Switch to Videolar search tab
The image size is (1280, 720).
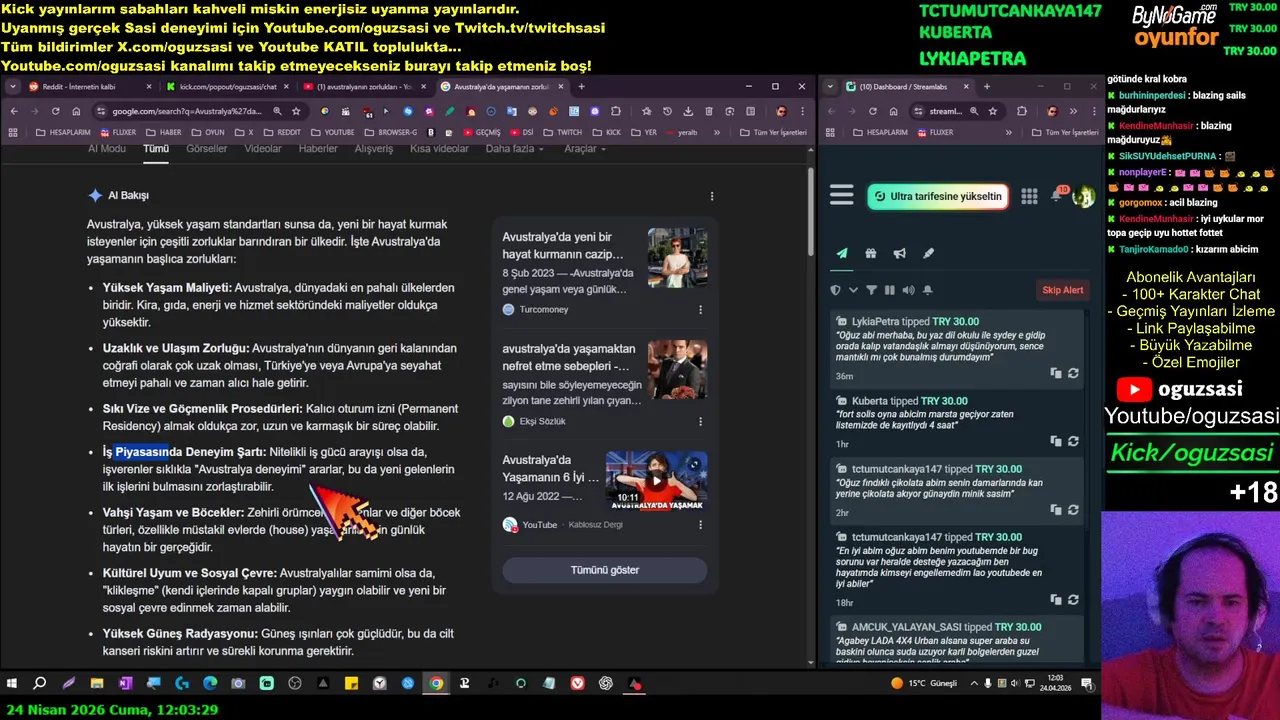click(263, 149)
